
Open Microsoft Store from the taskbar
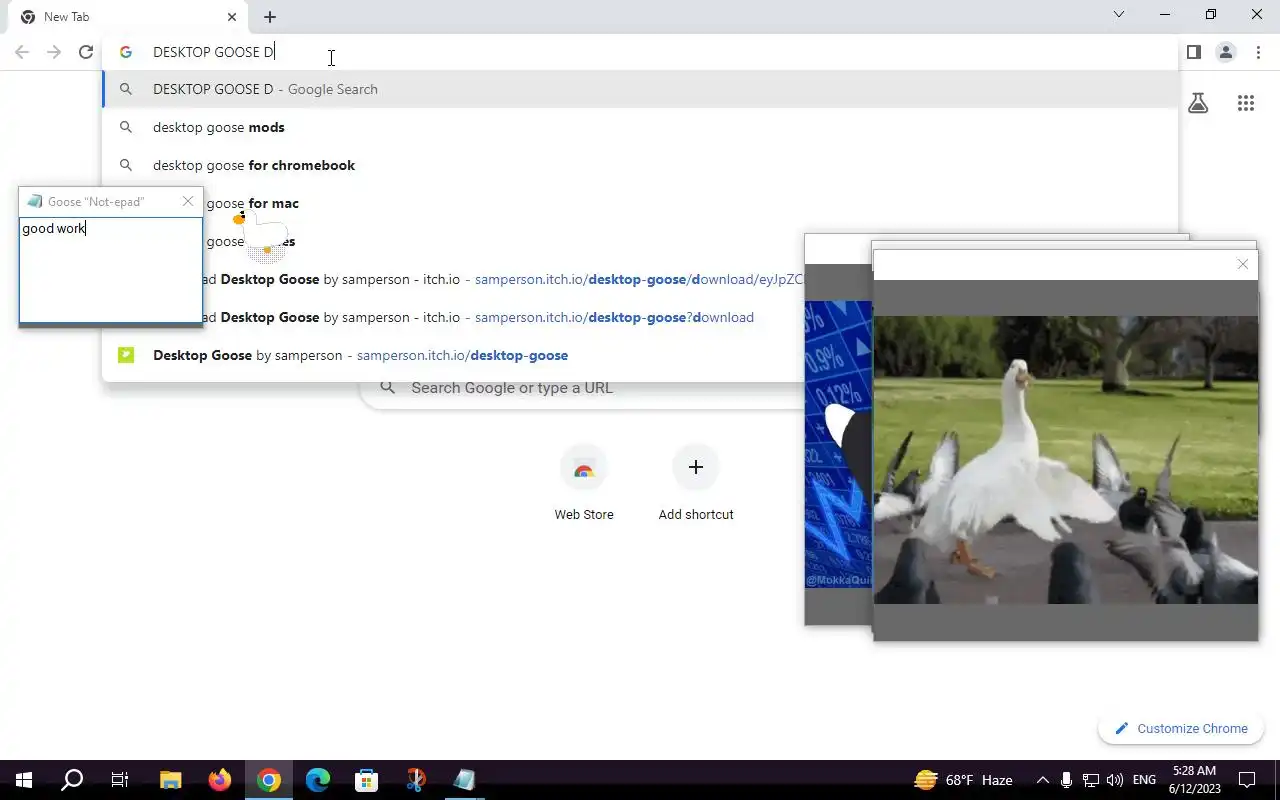pyautogui.click(x=366, y=780)
